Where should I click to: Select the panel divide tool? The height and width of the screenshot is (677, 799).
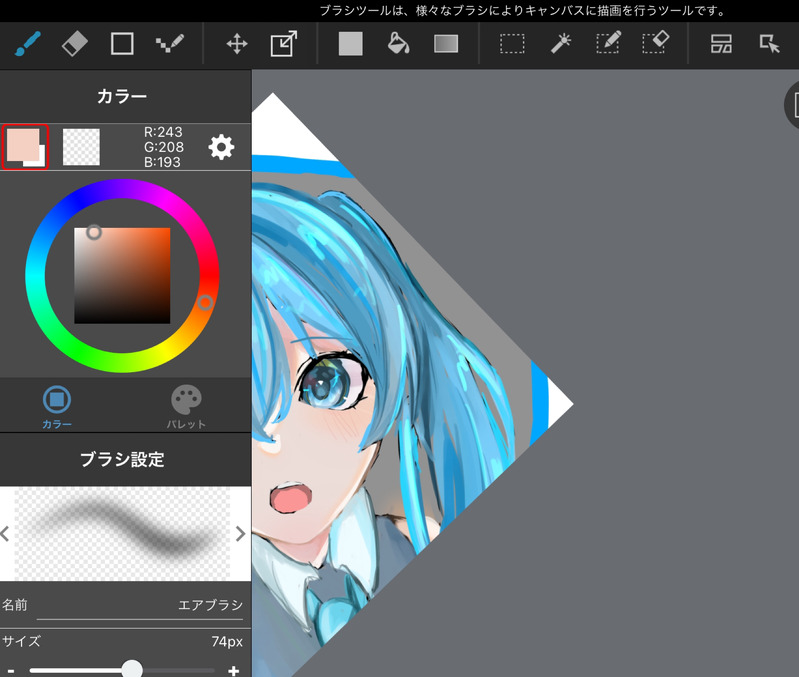[721, 44]
